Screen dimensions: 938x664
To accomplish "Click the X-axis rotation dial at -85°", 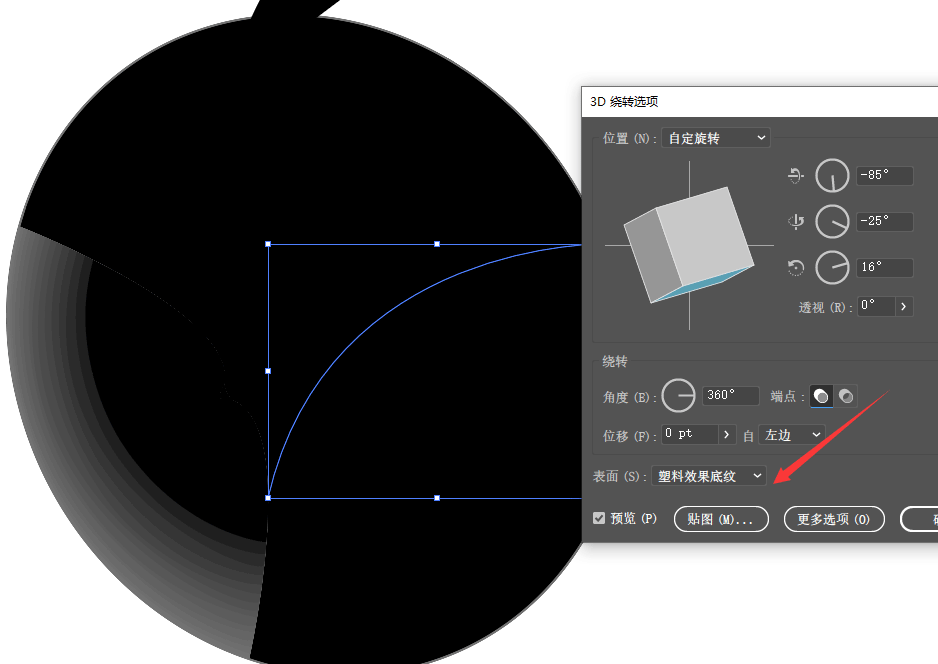I will coord(832,175).
